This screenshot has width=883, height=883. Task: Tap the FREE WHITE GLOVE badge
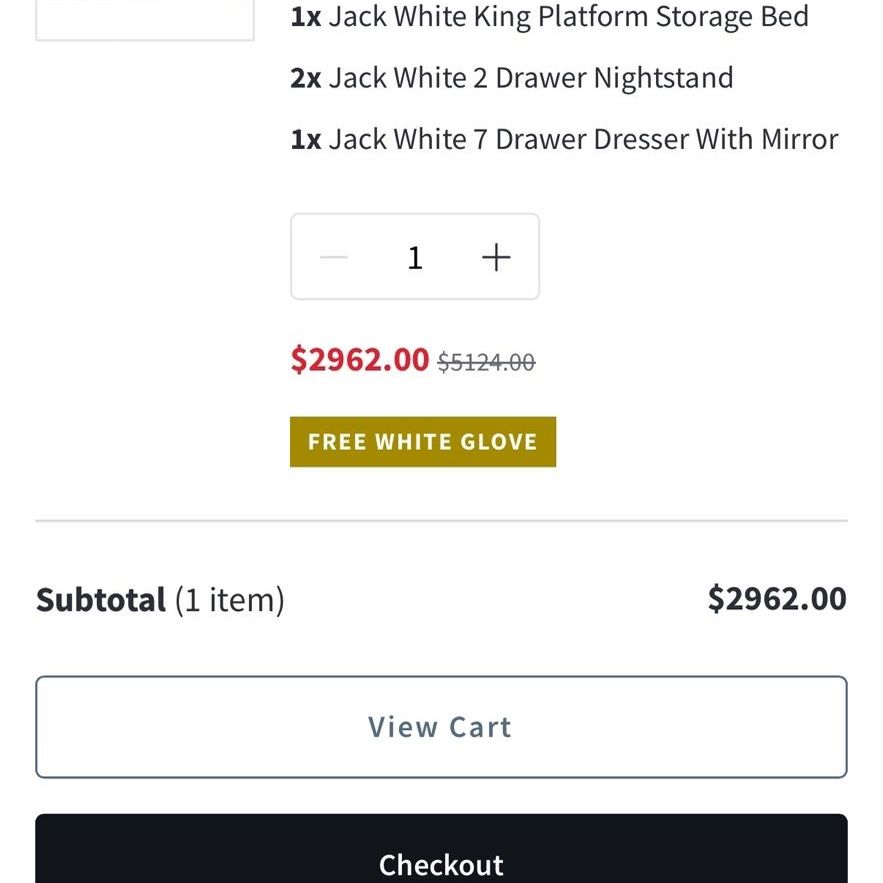423,442
